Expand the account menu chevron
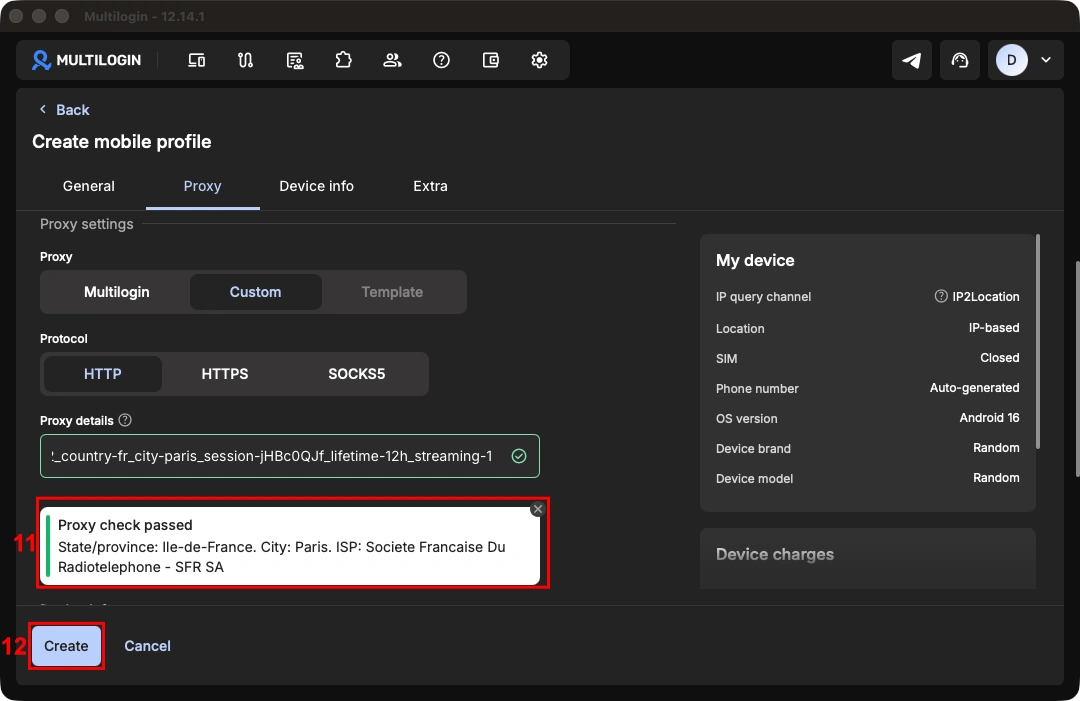The height and width of the screenshot is (701, 1080). click(1046, 60)
